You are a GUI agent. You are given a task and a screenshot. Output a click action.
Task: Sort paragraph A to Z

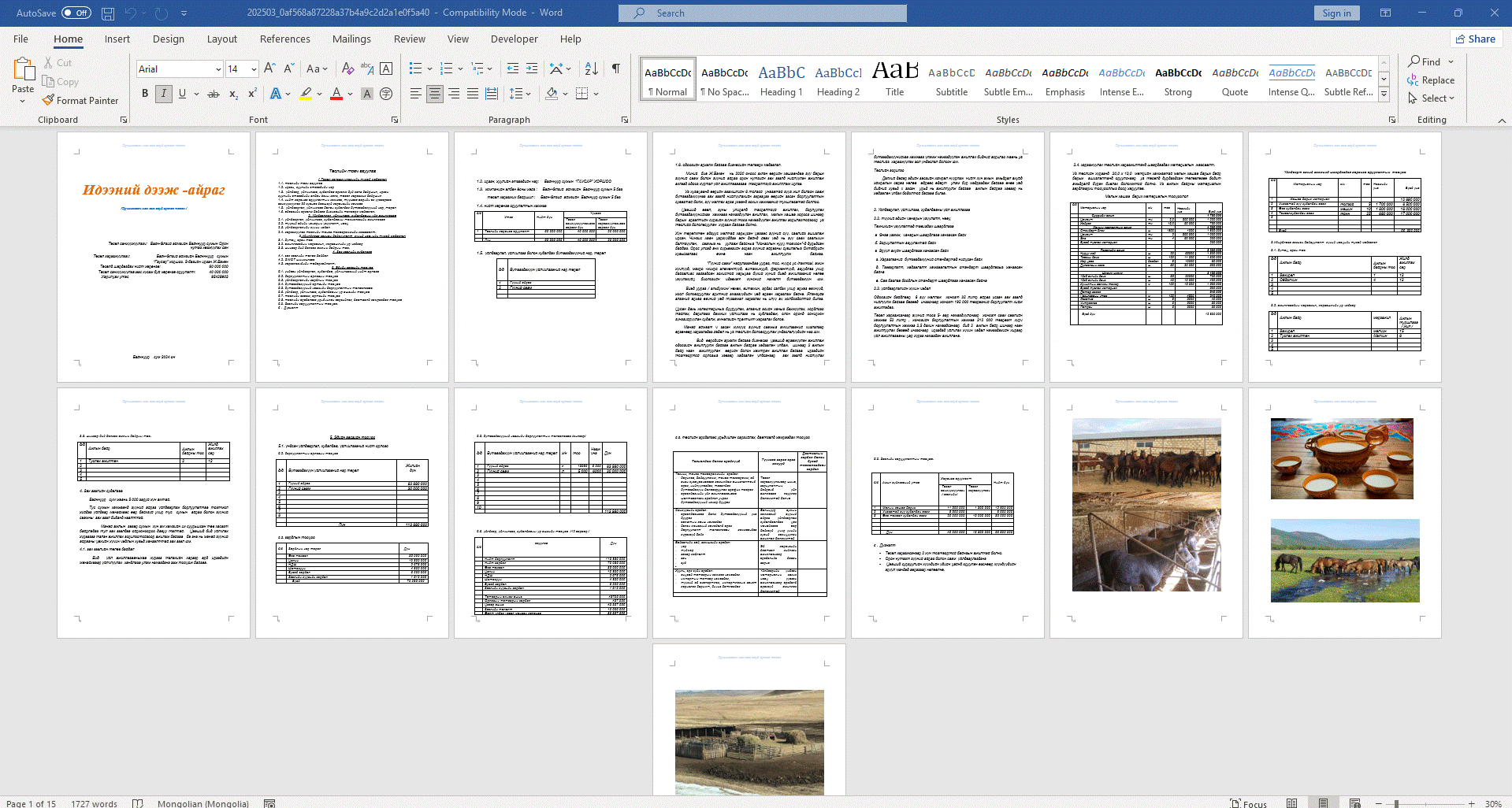(x=592, y=69)
